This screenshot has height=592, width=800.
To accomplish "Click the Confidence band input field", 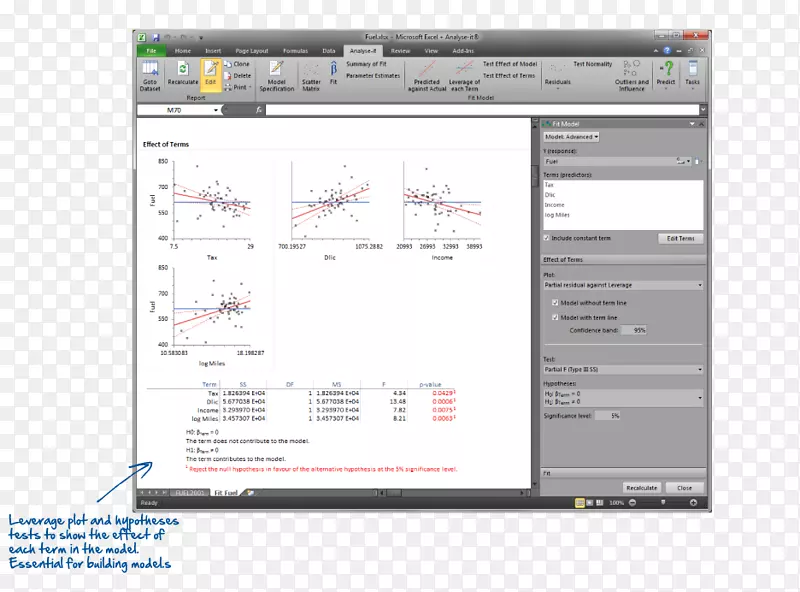I will point(634,329).
